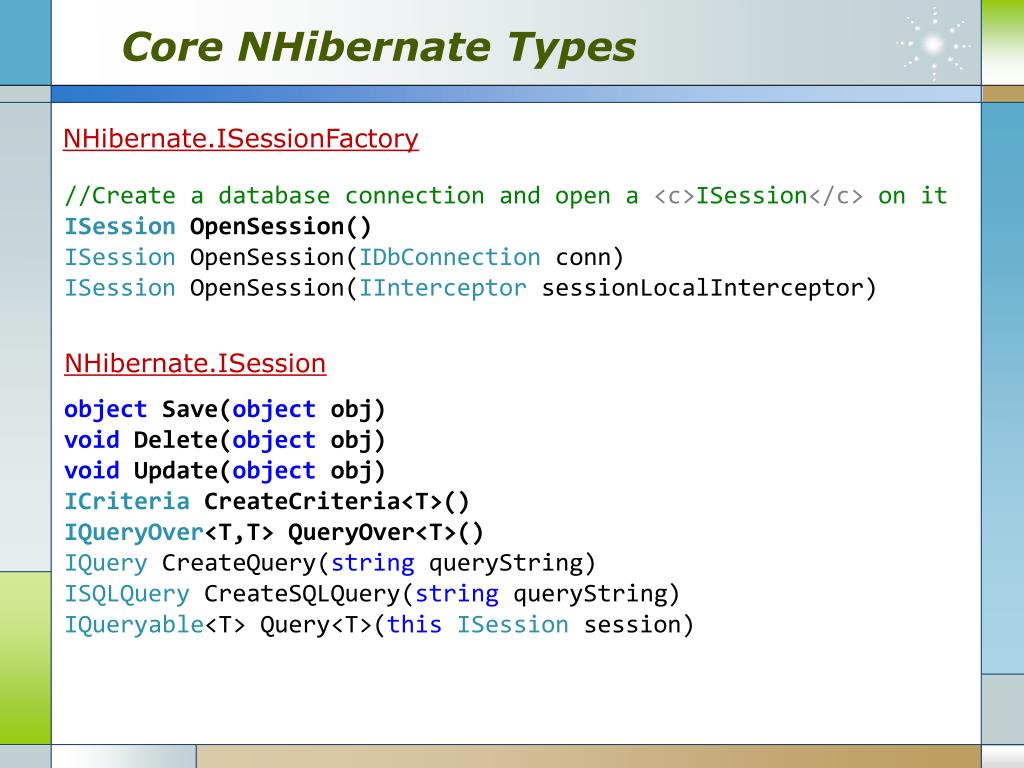Click the green comment line about database connection
This screenshot has width=1024, height=768.
(505, 196)
